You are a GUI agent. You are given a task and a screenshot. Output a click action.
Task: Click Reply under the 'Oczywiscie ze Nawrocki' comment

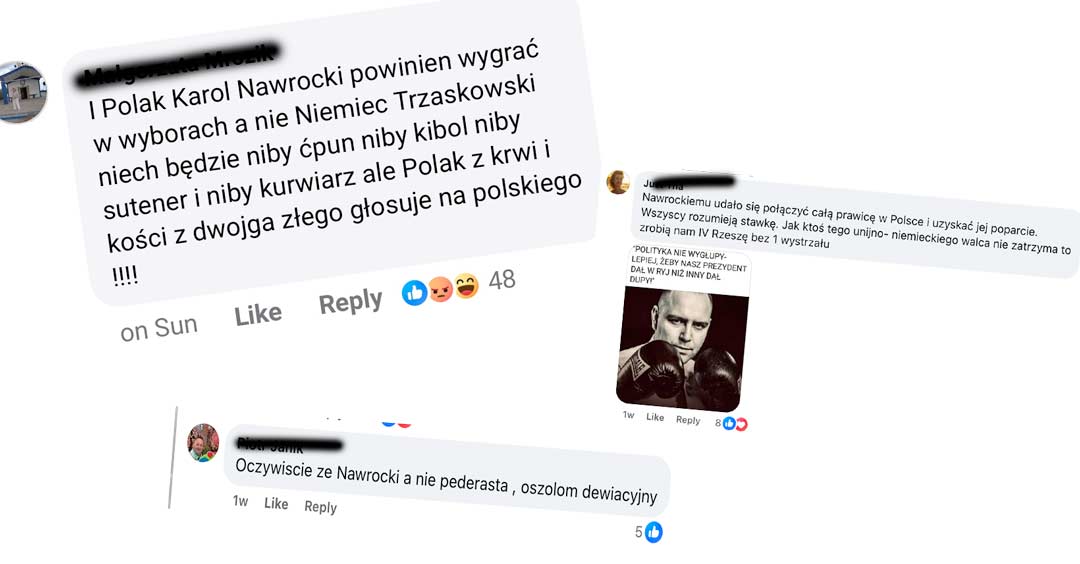pyautogui.click(x=320, y=506)
